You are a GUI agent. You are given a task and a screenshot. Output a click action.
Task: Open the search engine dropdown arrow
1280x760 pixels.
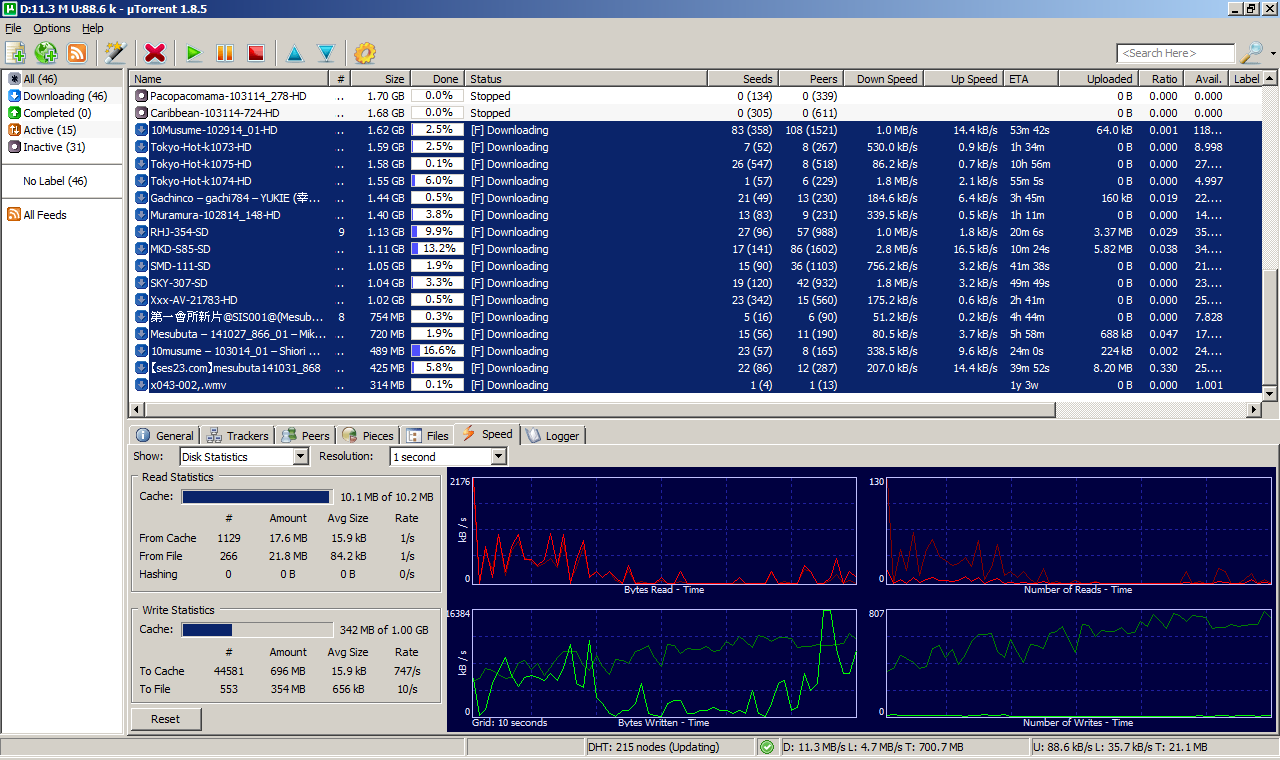[x=1273, y=54]
